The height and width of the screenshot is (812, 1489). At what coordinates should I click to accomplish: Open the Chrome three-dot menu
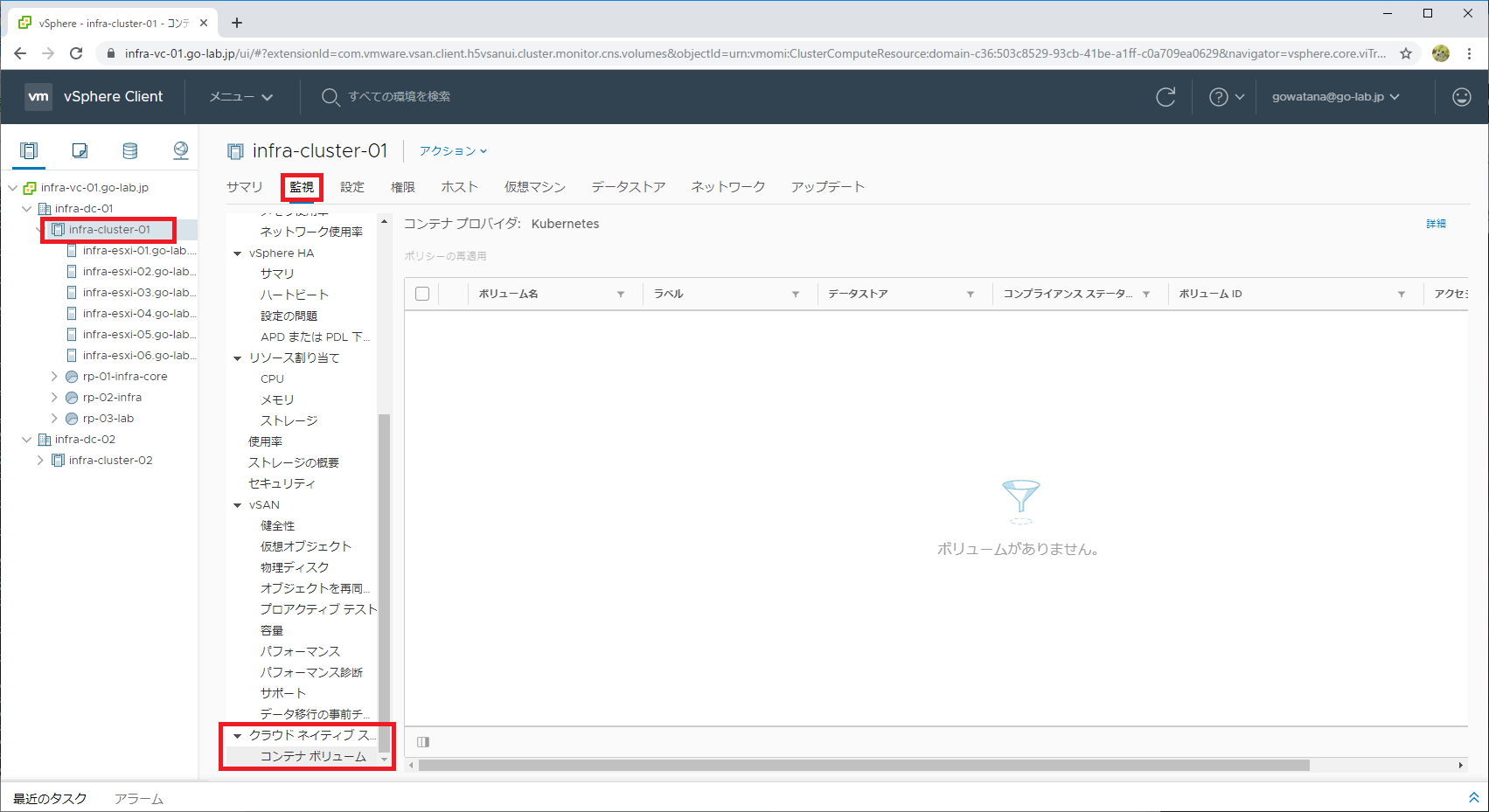point(1470,53)
